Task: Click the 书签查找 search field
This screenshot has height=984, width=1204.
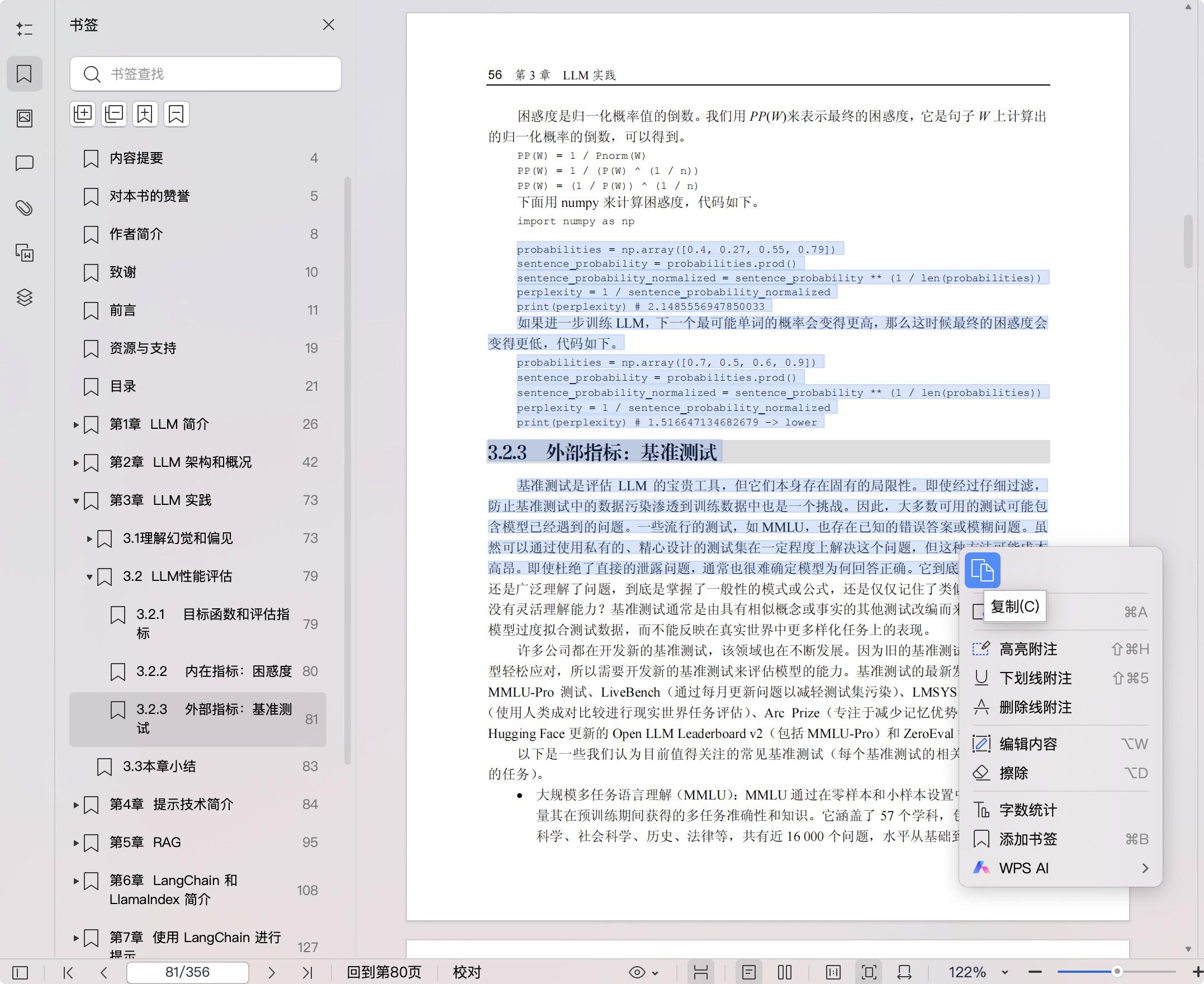Action: 206,74
